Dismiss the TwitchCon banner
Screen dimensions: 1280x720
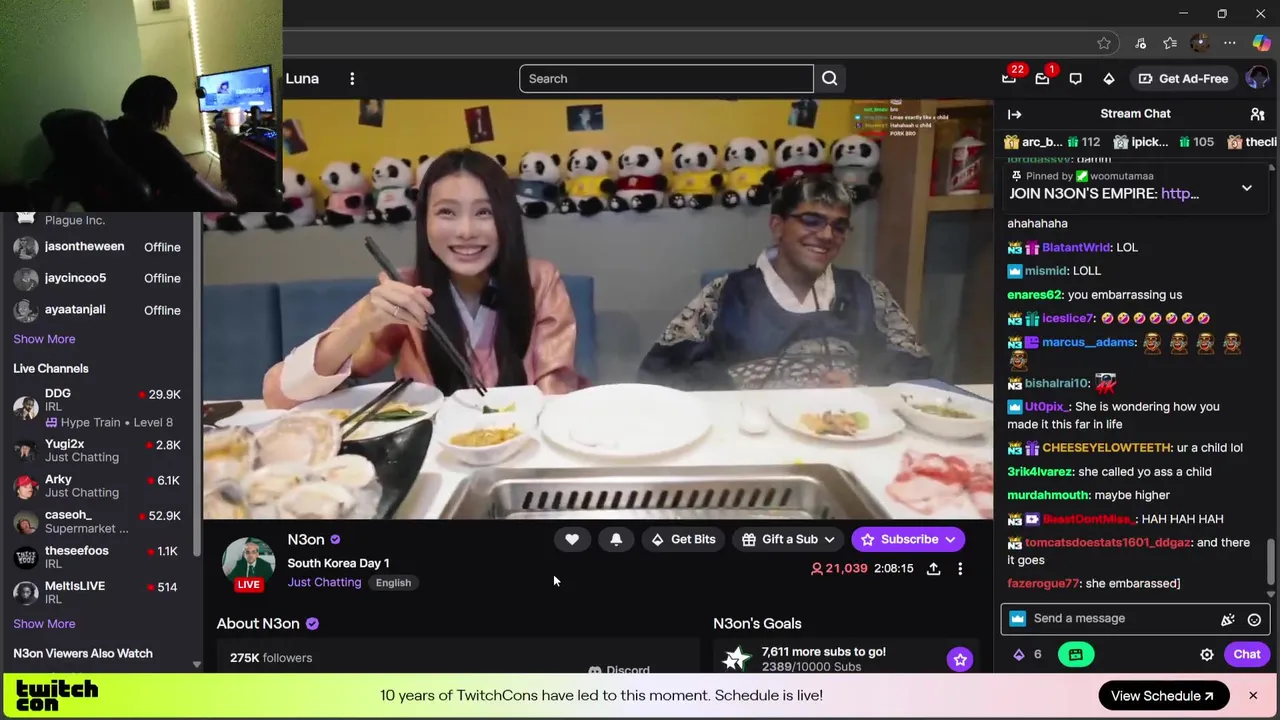click(1253, 696)
